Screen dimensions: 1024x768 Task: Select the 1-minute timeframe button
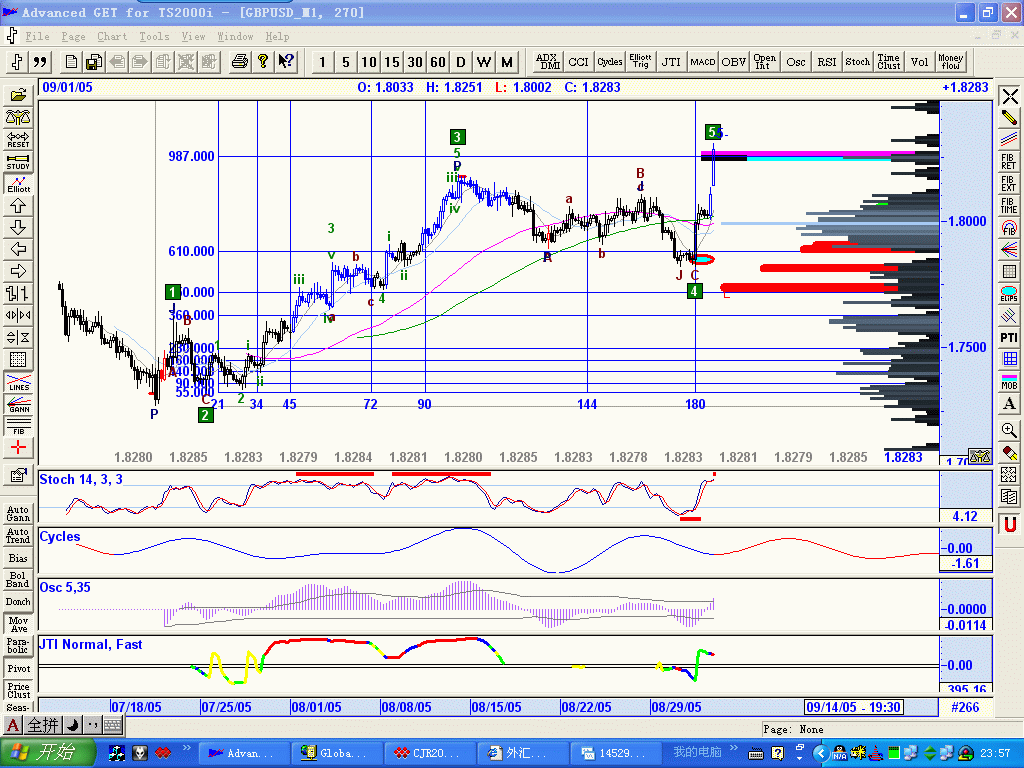322,62
